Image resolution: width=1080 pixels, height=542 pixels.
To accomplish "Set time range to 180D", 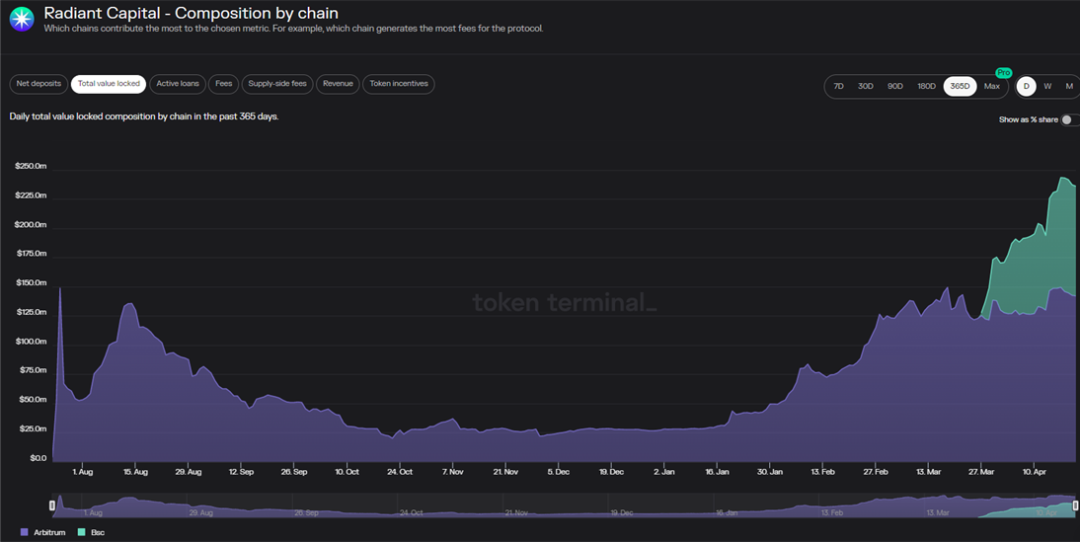I will tap(926, 87).
